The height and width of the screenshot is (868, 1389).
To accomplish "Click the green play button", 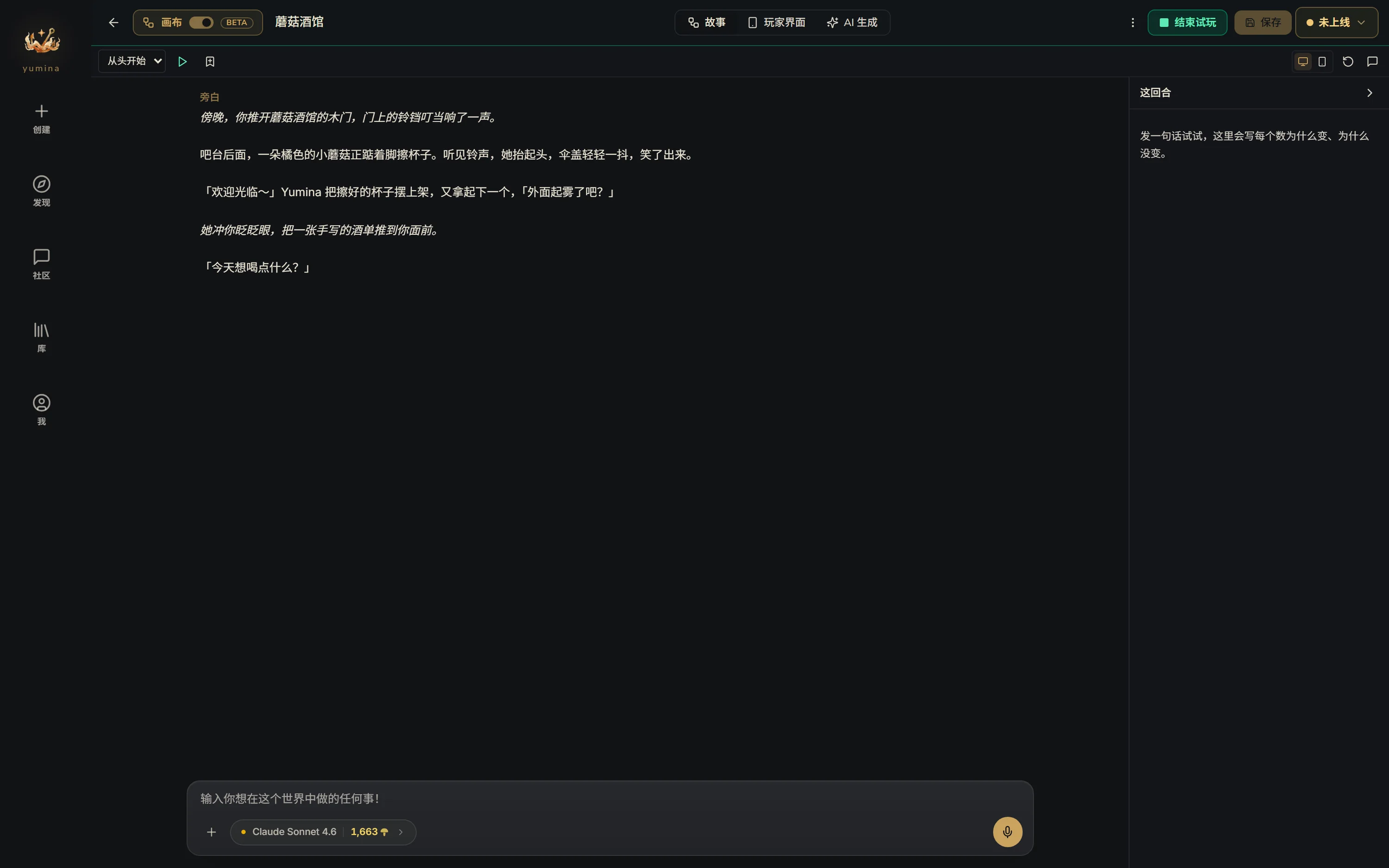I will pyautogui.click(x=182, y=62).
